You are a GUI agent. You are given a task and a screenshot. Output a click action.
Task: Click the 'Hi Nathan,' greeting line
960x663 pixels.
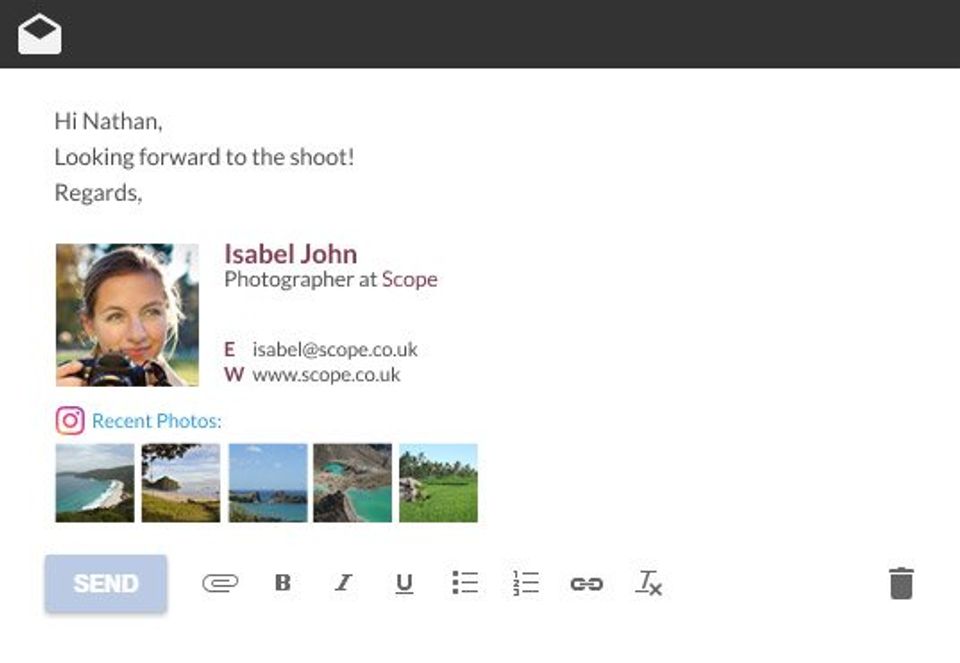pyautogui.click(x=108, y=121)
